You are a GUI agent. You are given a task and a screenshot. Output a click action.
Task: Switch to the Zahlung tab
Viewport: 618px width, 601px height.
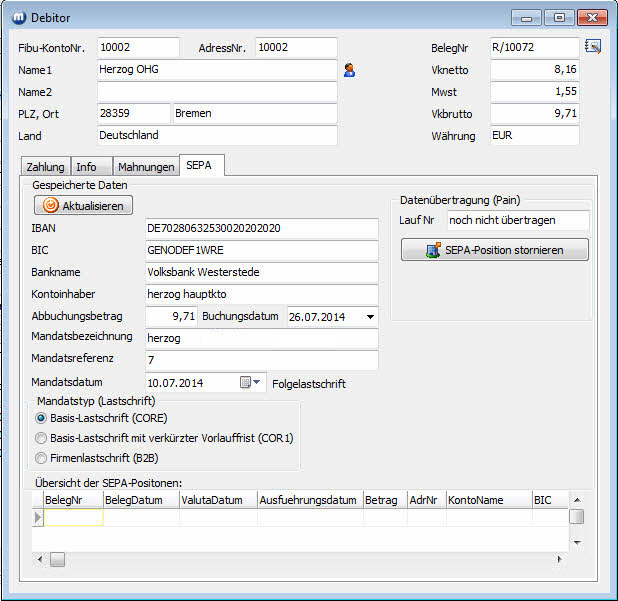45,167
